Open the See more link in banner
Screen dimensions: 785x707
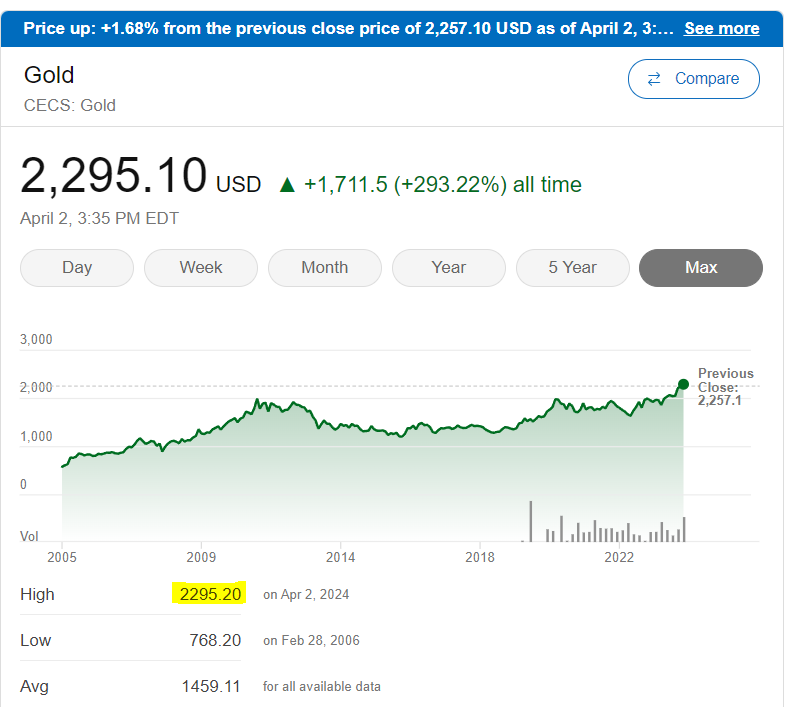click(x=721, y=28)
